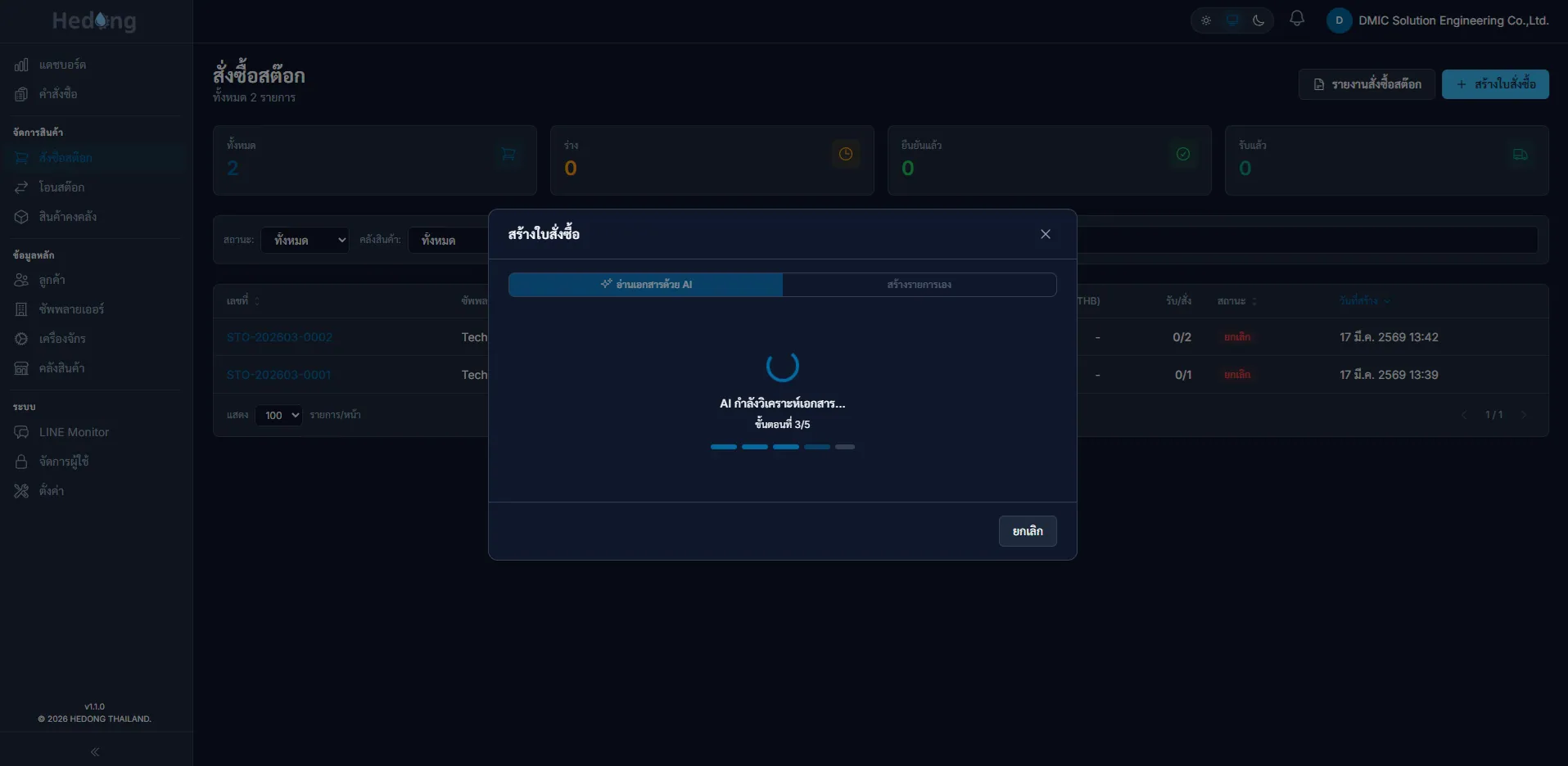Collapse the sidebar with double chevron
This screenshot has height=766, width=1568.
click(95, 752)
